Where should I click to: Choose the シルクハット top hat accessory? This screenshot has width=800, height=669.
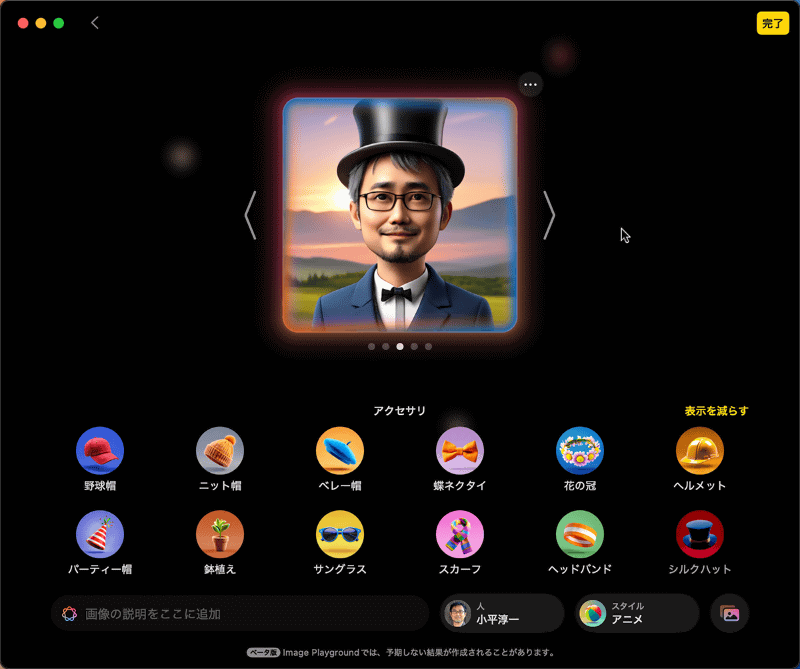coord(699,538)
